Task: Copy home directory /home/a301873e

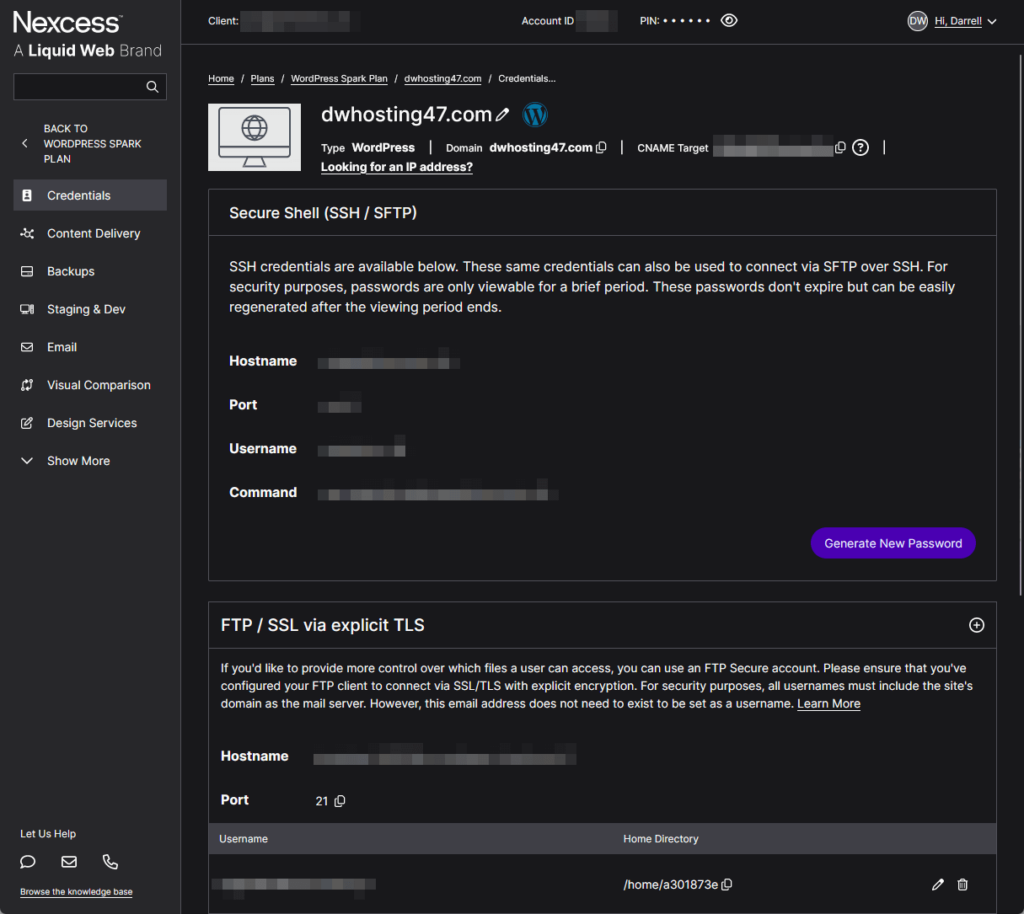Action: (x=727, y=885)
